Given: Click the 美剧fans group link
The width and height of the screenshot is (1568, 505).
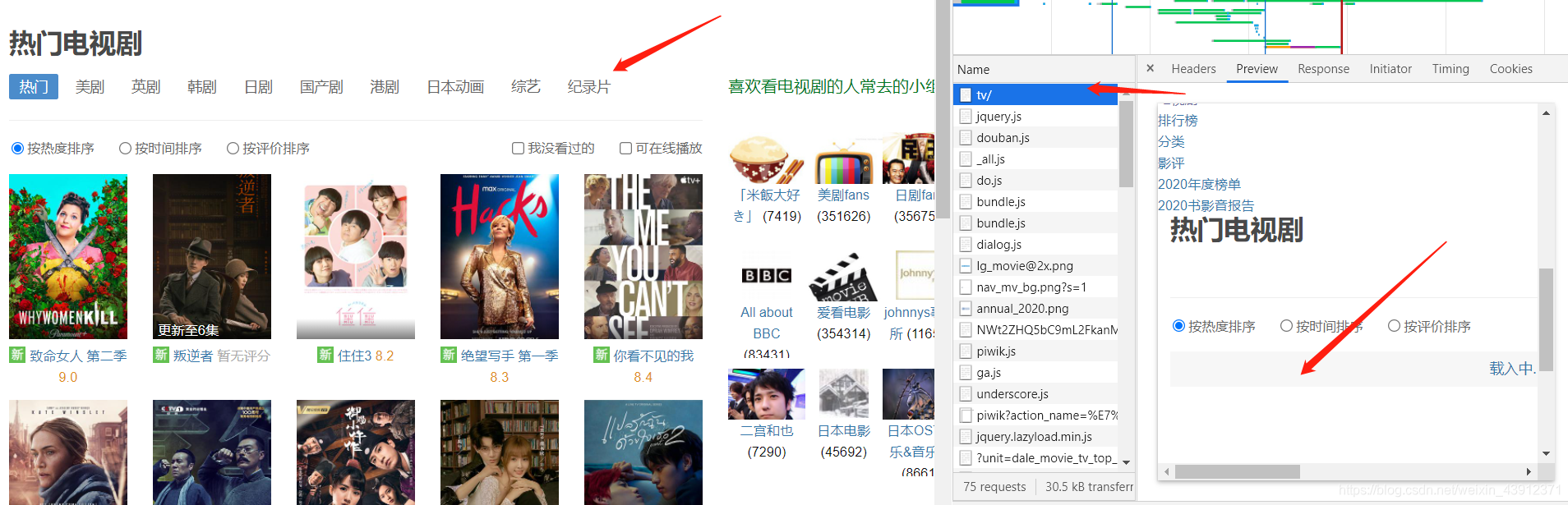Looking at the screenshot, I should pos(843,195).
